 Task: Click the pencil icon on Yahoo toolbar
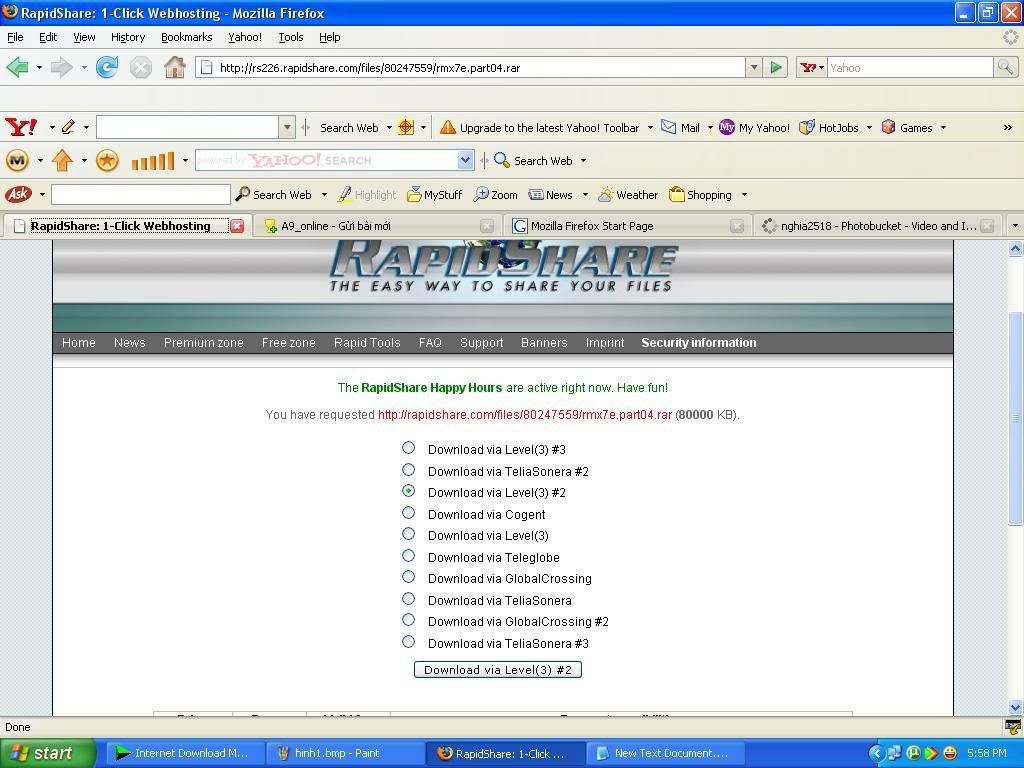coord(68,127)
